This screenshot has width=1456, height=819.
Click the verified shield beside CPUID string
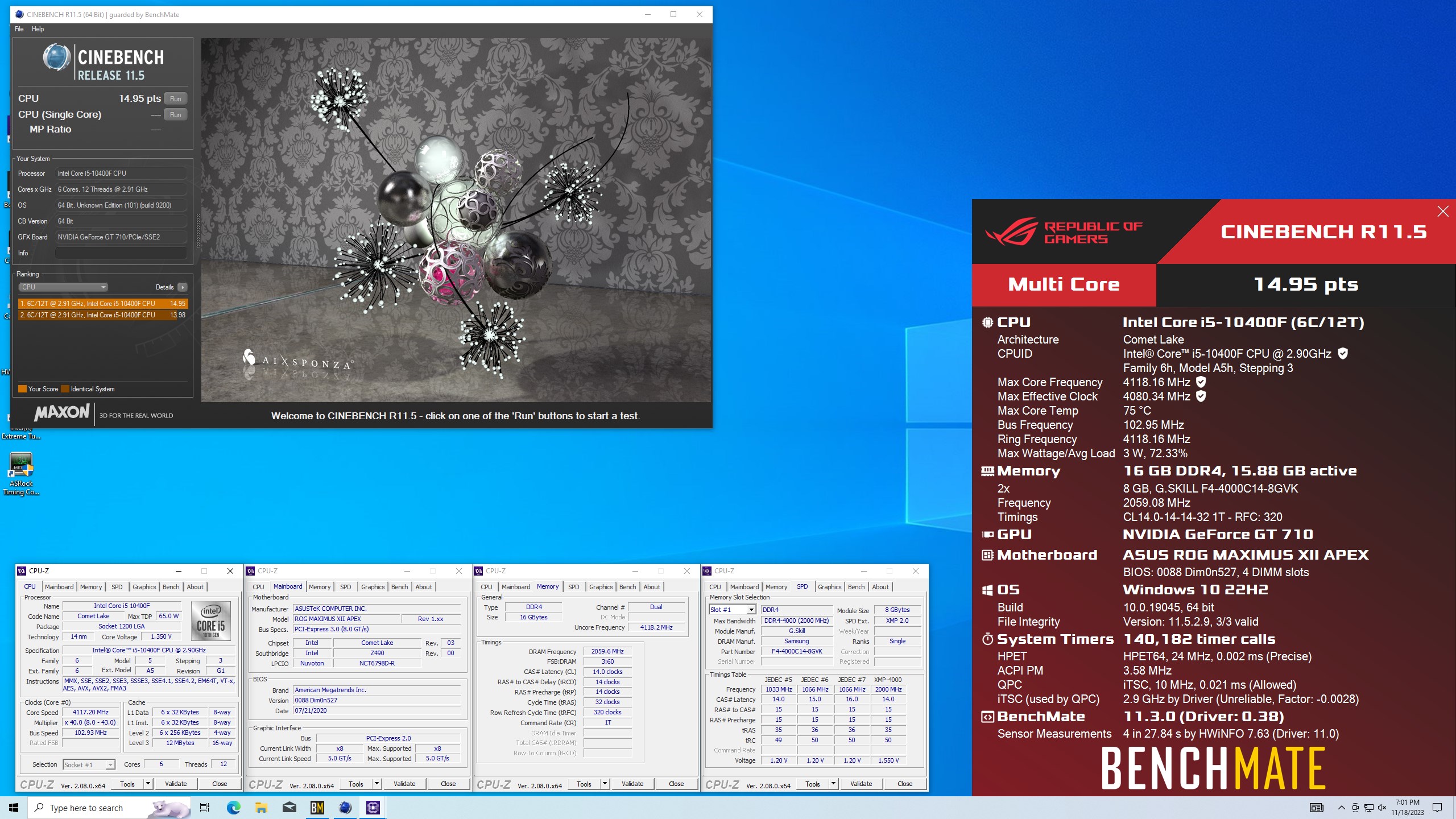tap(1342, 354)
